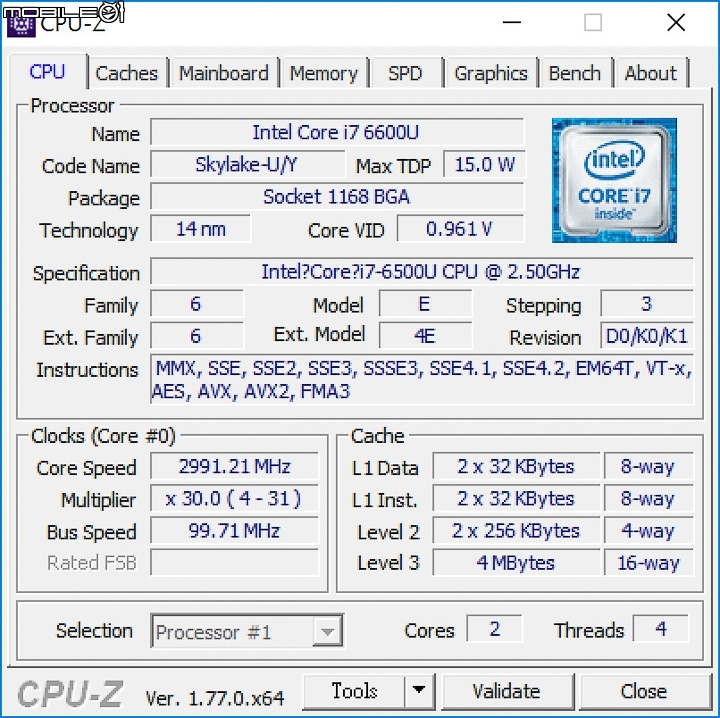Image resolution: width=720 pixels, height=718 pixels.
Task: Select the SPD tab
Action: (x=405, y=73)
